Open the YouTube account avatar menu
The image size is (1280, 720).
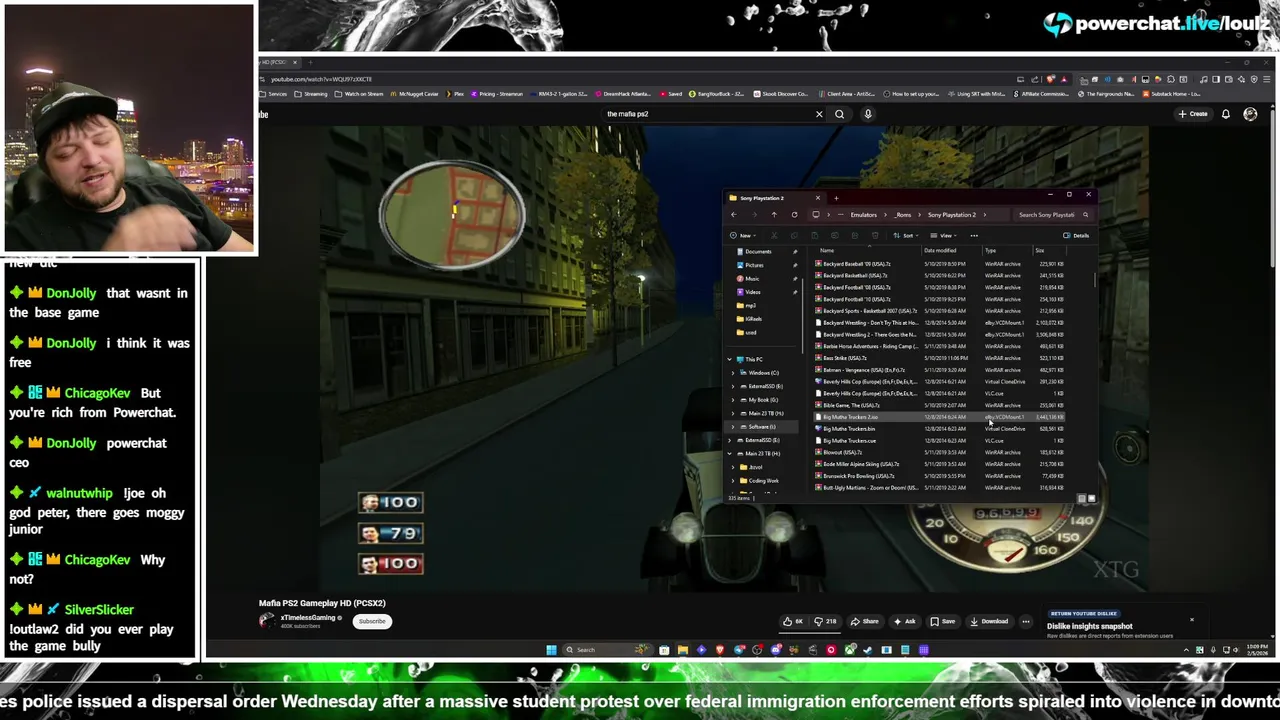click(1250, 114)
